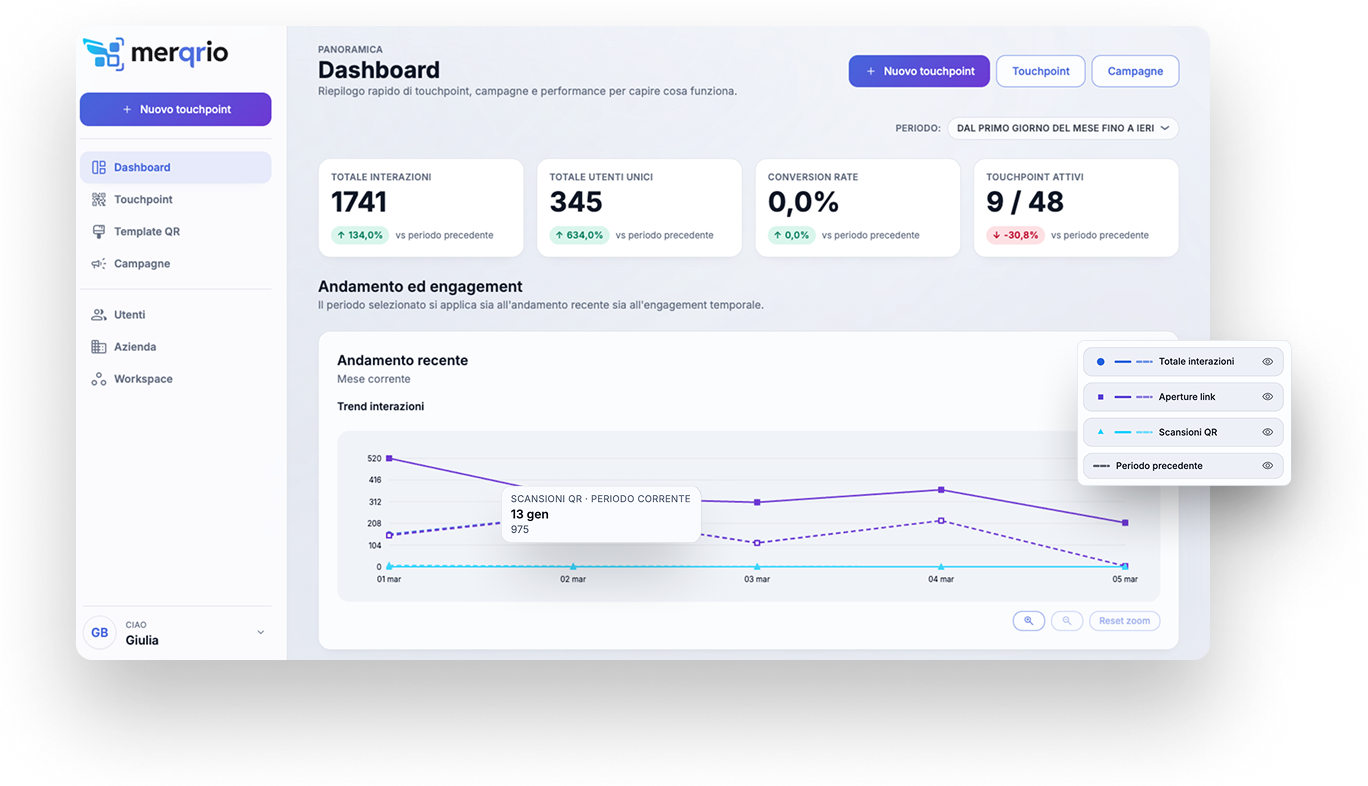1368x786 pixels.
Task: Click the Utenti people icon
Action: 98,315
